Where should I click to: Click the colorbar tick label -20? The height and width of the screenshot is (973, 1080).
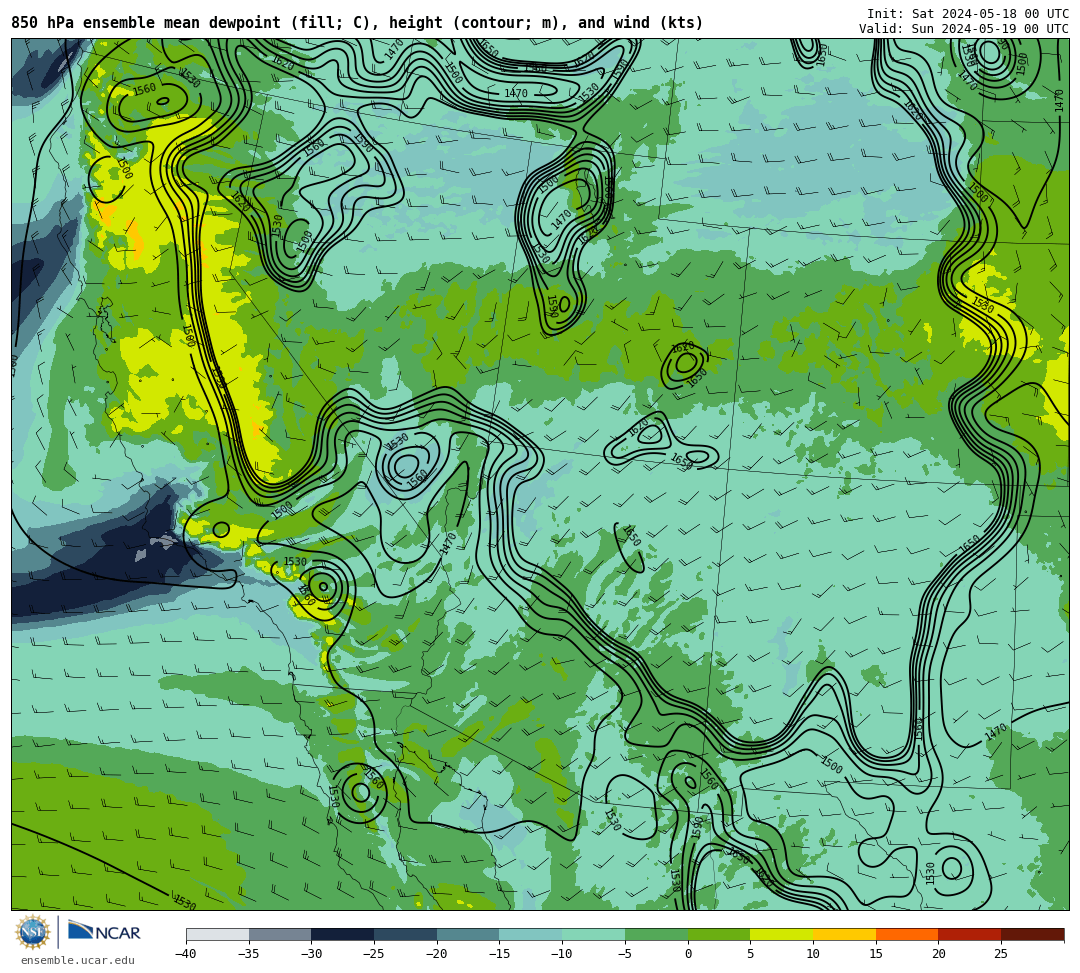click(436, 954)
